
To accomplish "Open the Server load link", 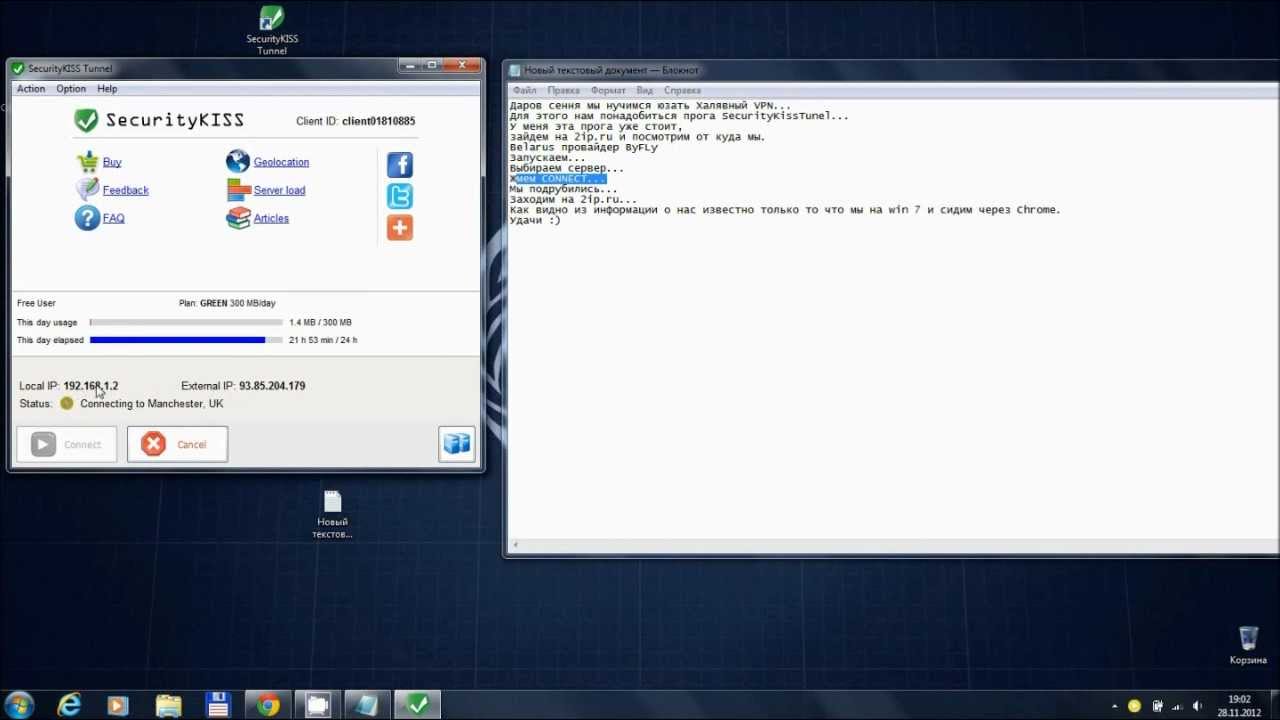I will (279, 190).
